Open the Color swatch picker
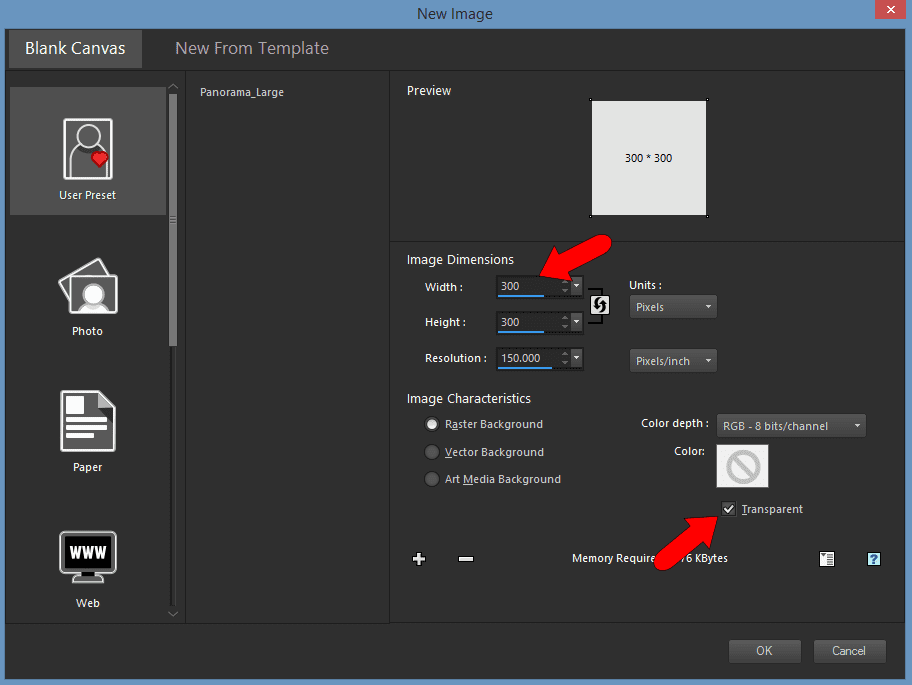 [x=742, y=466]
